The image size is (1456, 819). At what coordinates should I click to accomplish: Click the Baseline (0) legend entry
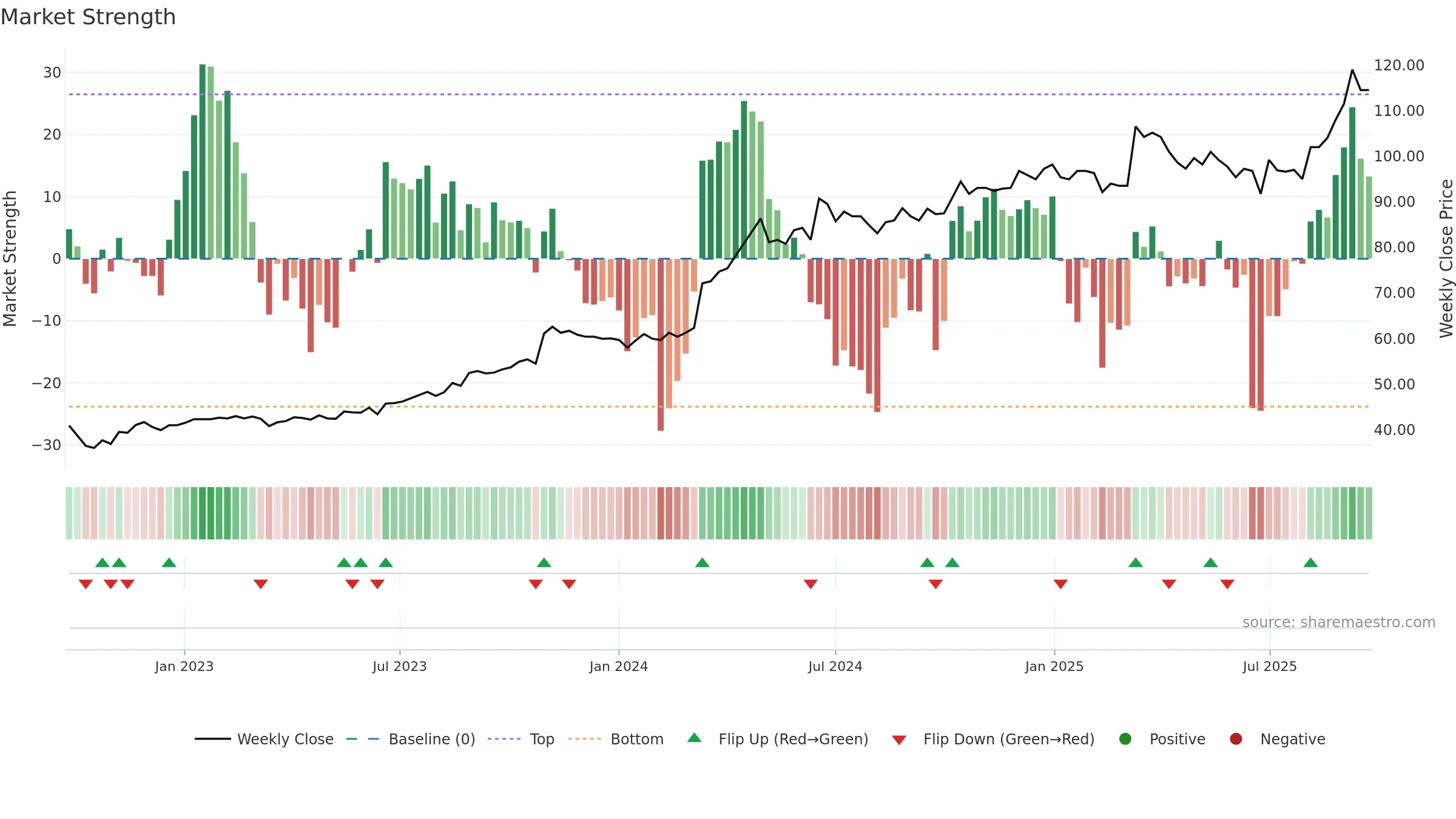(x=411, y=739)
